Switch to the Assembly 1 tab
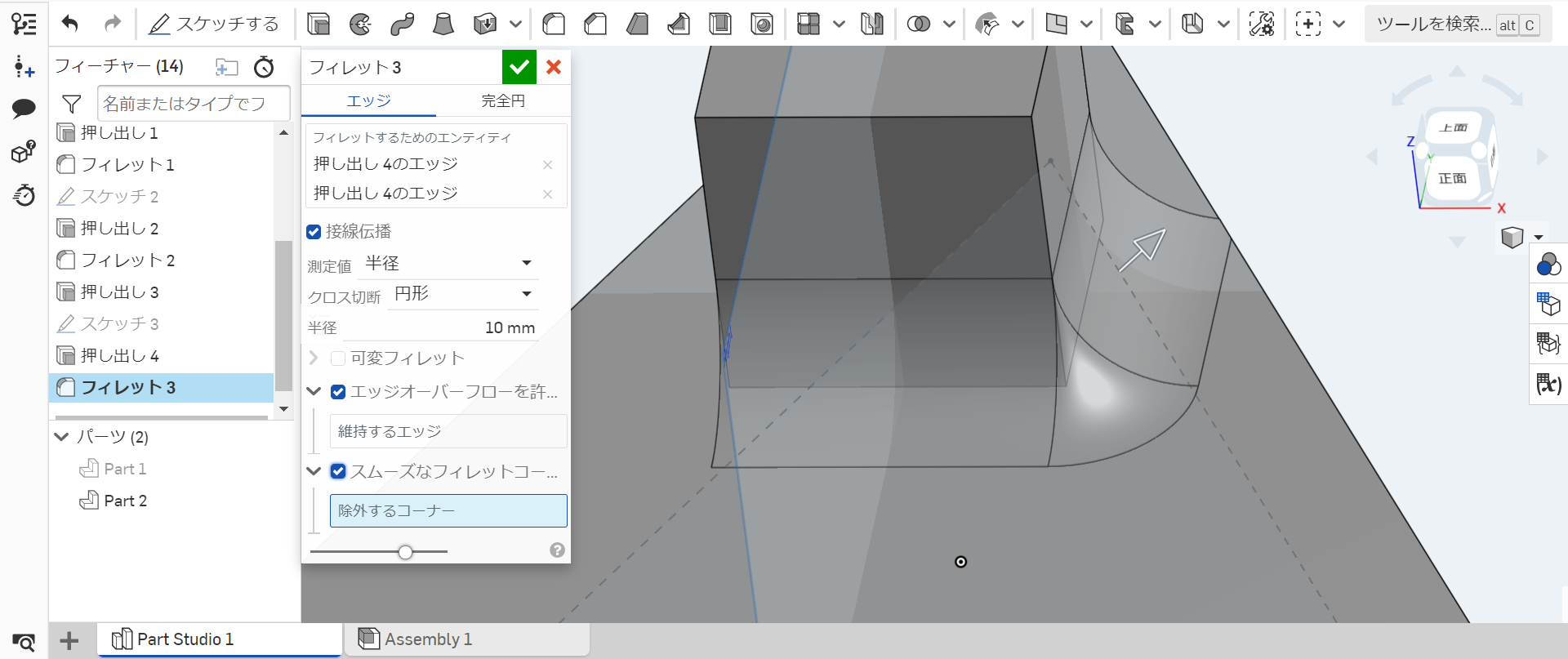Image resolution: width=1568 pixels, height=659 pixels. (x=466, y=639)
